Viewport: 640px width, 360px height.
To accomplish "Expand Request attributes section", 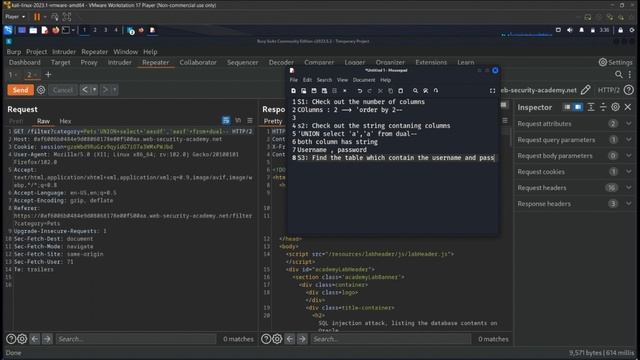I will coord(575,124).
